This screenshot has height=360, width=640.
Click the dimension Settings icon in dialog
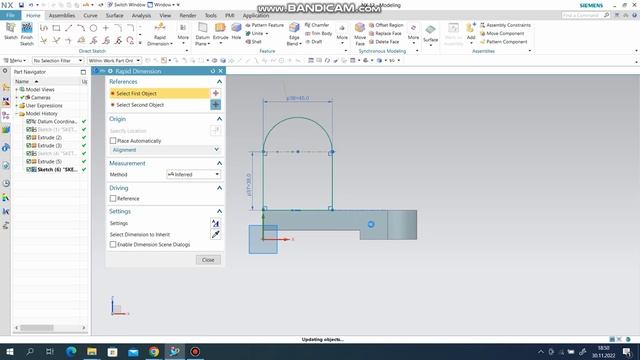216,223
